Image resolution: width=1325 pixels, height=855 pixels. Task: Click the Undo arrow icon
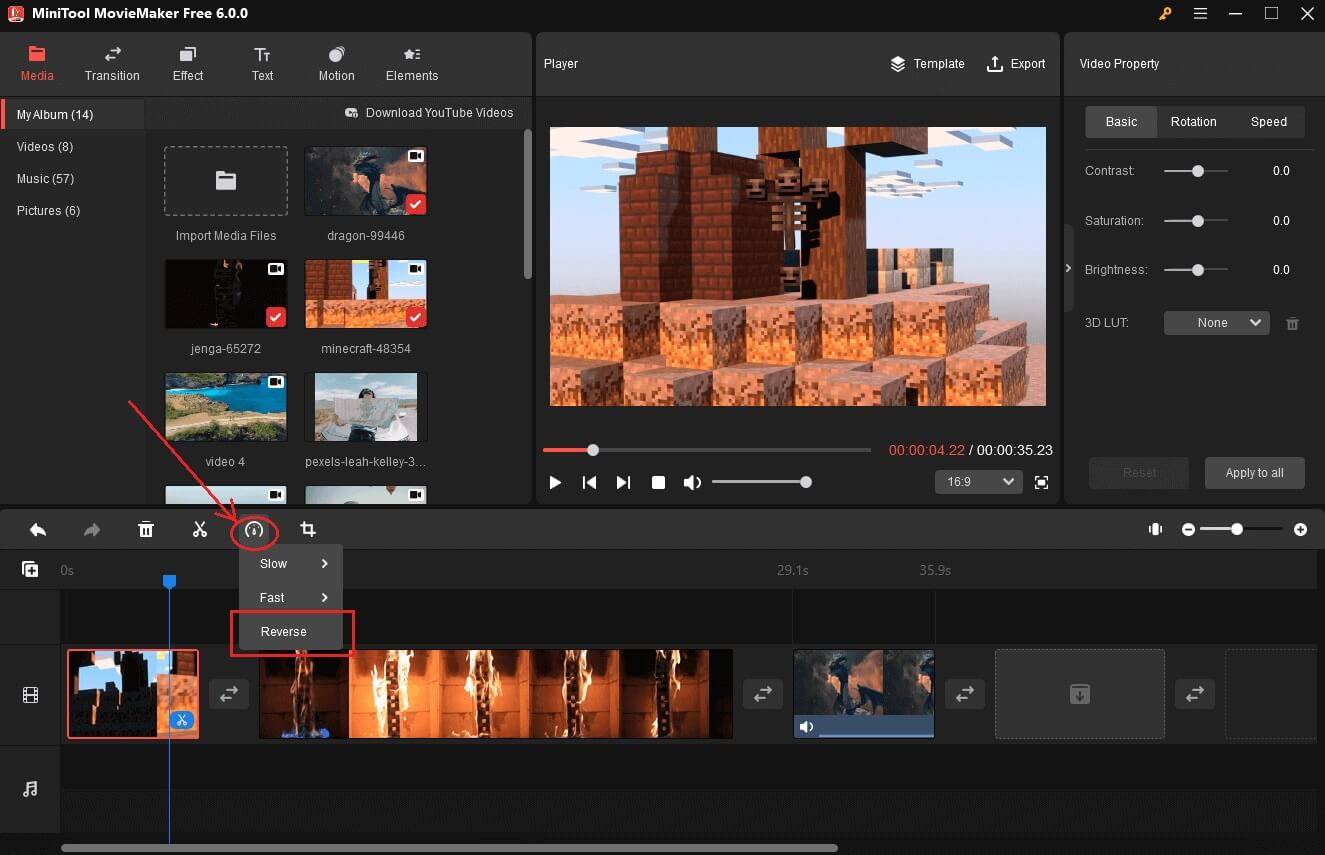coord(38,530)
